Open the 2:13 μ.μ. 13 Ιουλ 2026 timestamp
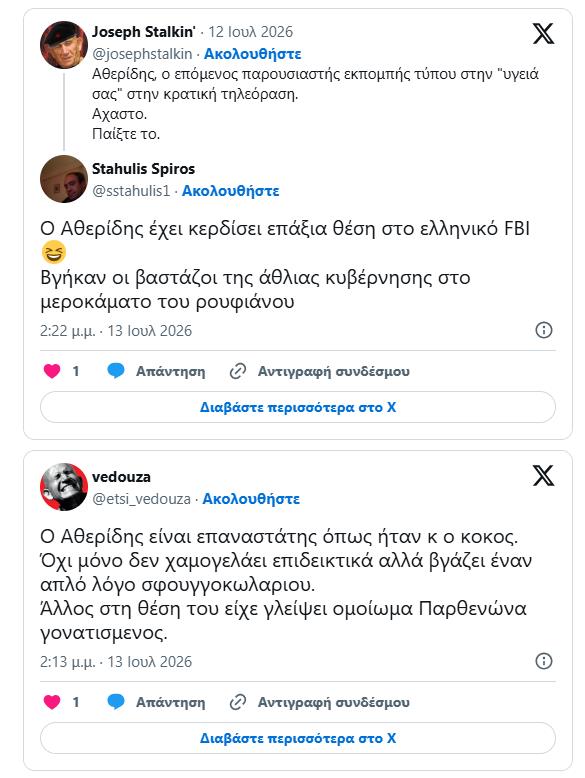 point(116,662)
